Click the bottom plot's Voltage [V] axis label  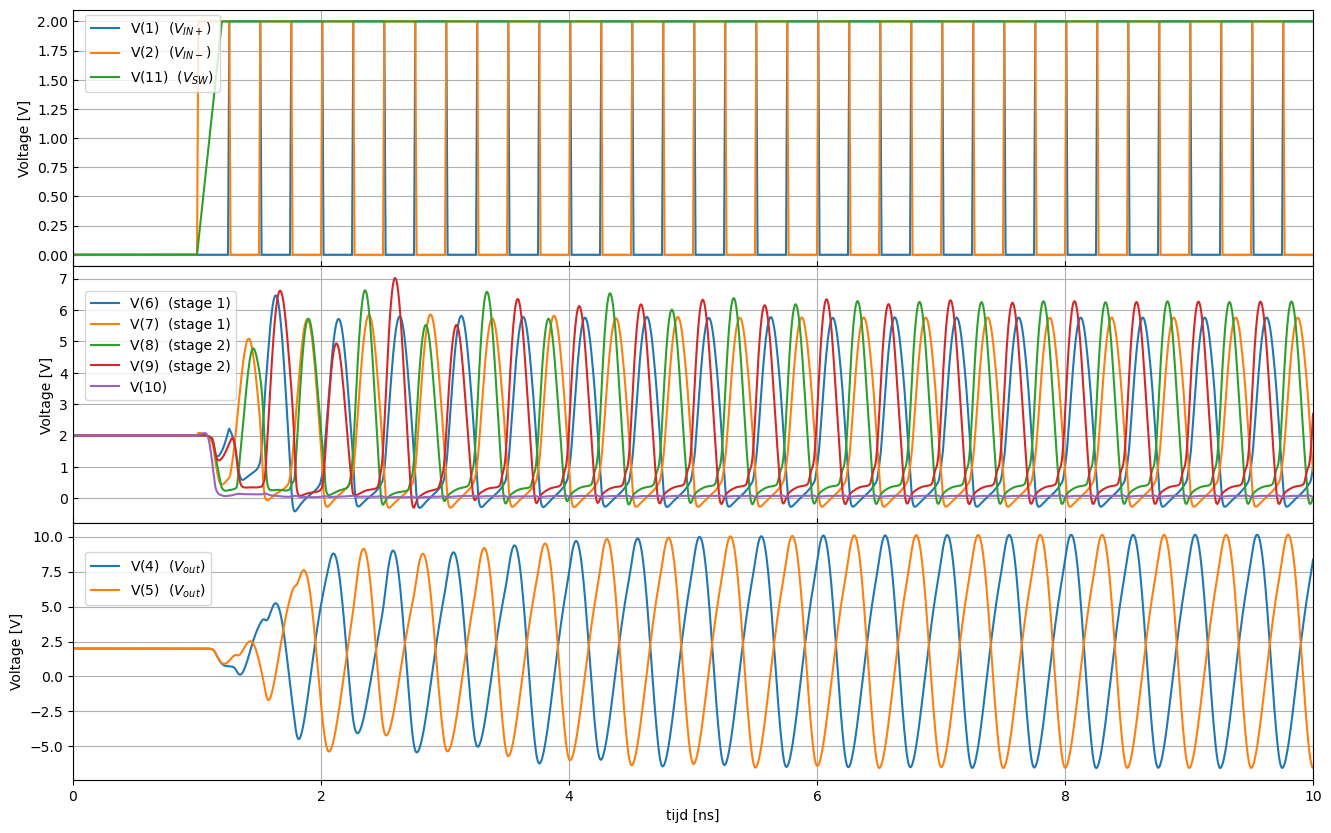(16, 651)
